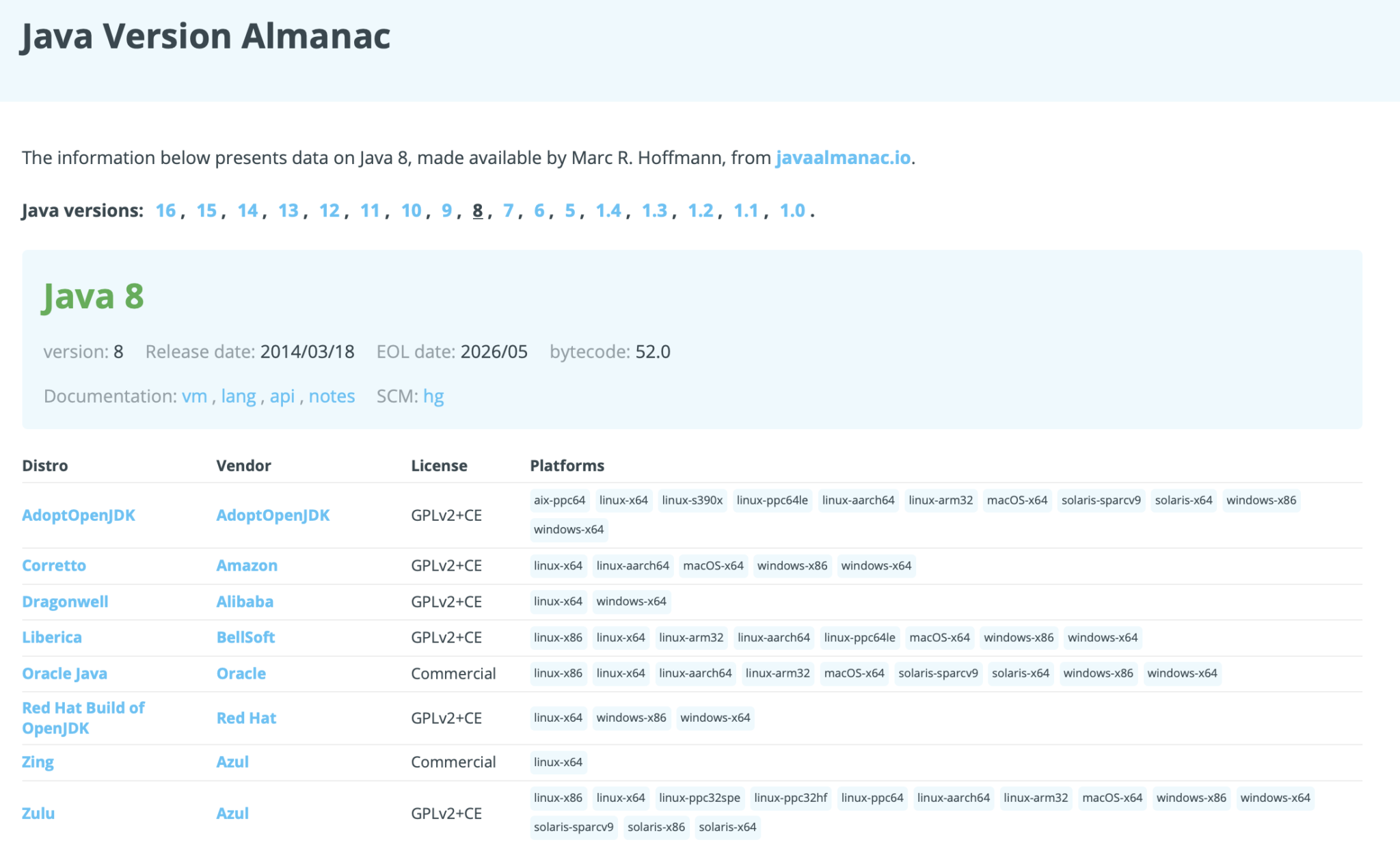View the api documentation
Screen dimensions: 1400x866
[x=282, y=396]
